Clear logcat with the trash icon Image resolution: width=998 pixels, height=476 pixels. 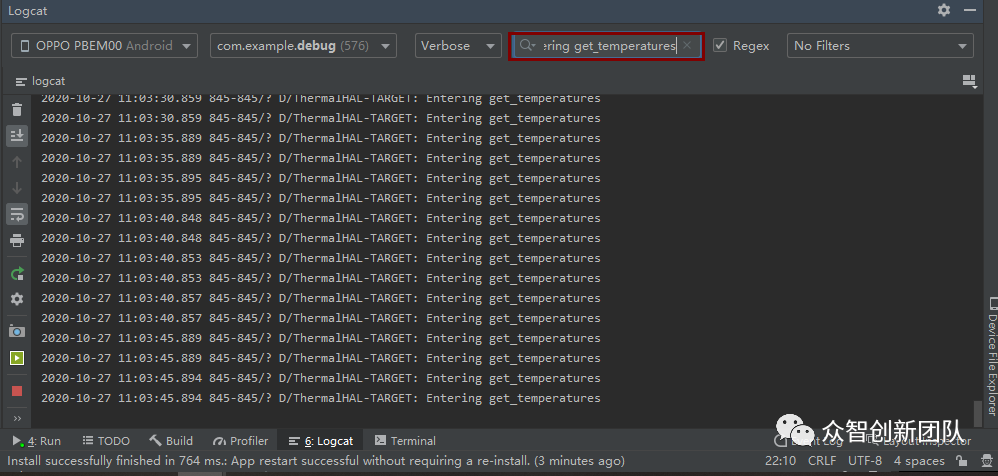(x=17, y=110)
